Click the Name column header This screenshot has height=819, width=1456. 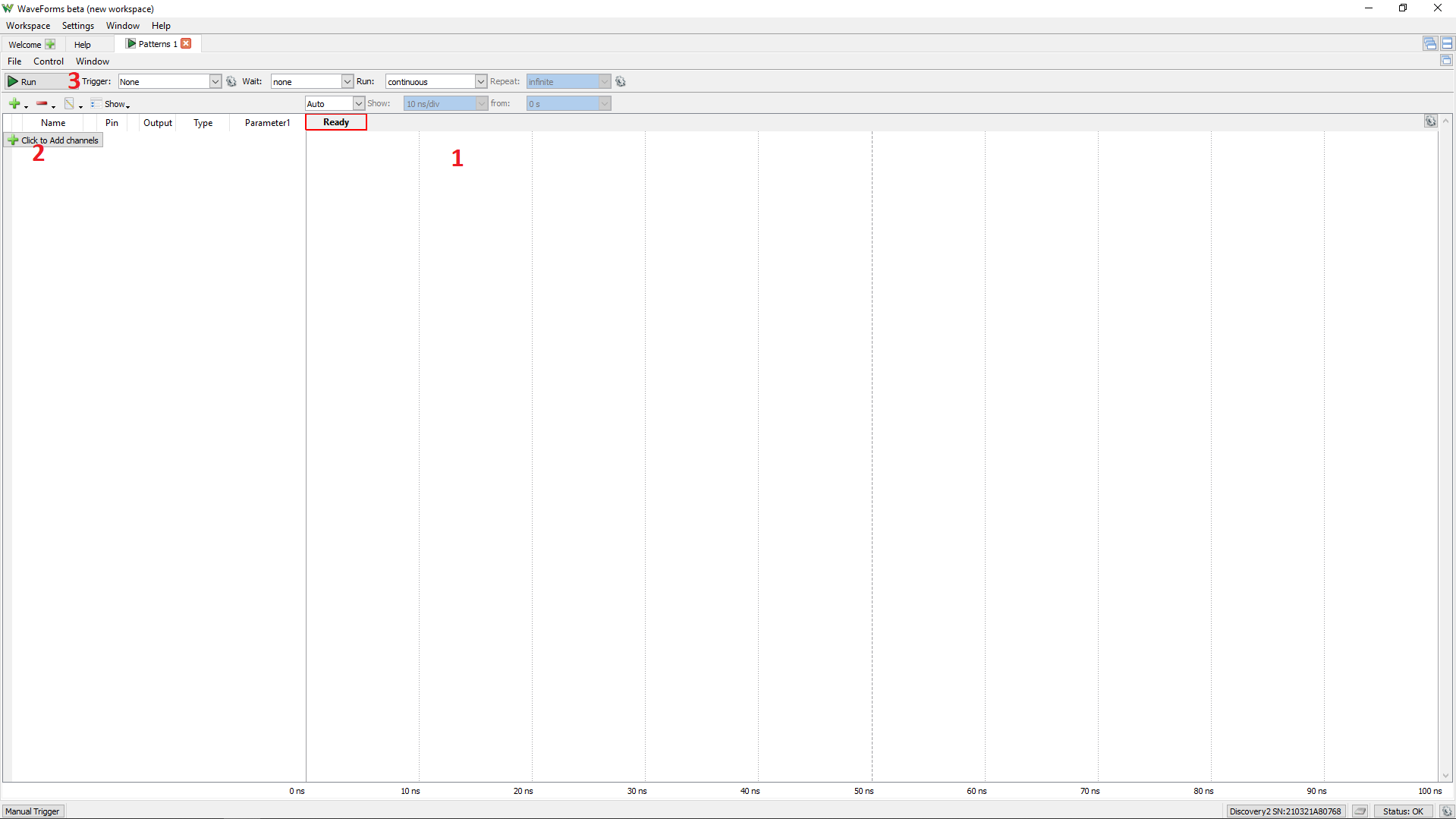53,123
